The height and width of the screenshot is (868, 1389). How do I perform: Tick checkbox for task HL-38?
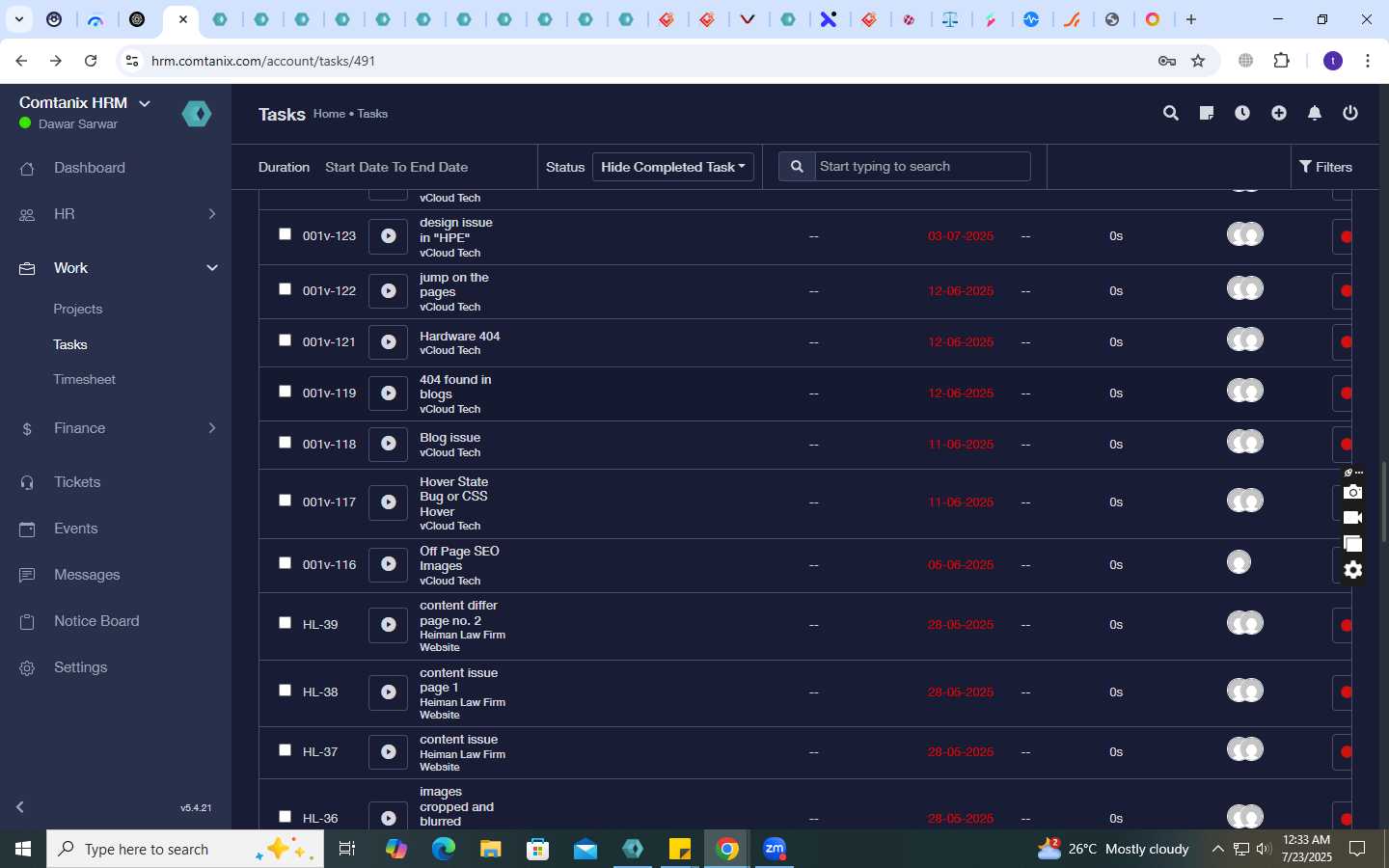pos(285,691)
